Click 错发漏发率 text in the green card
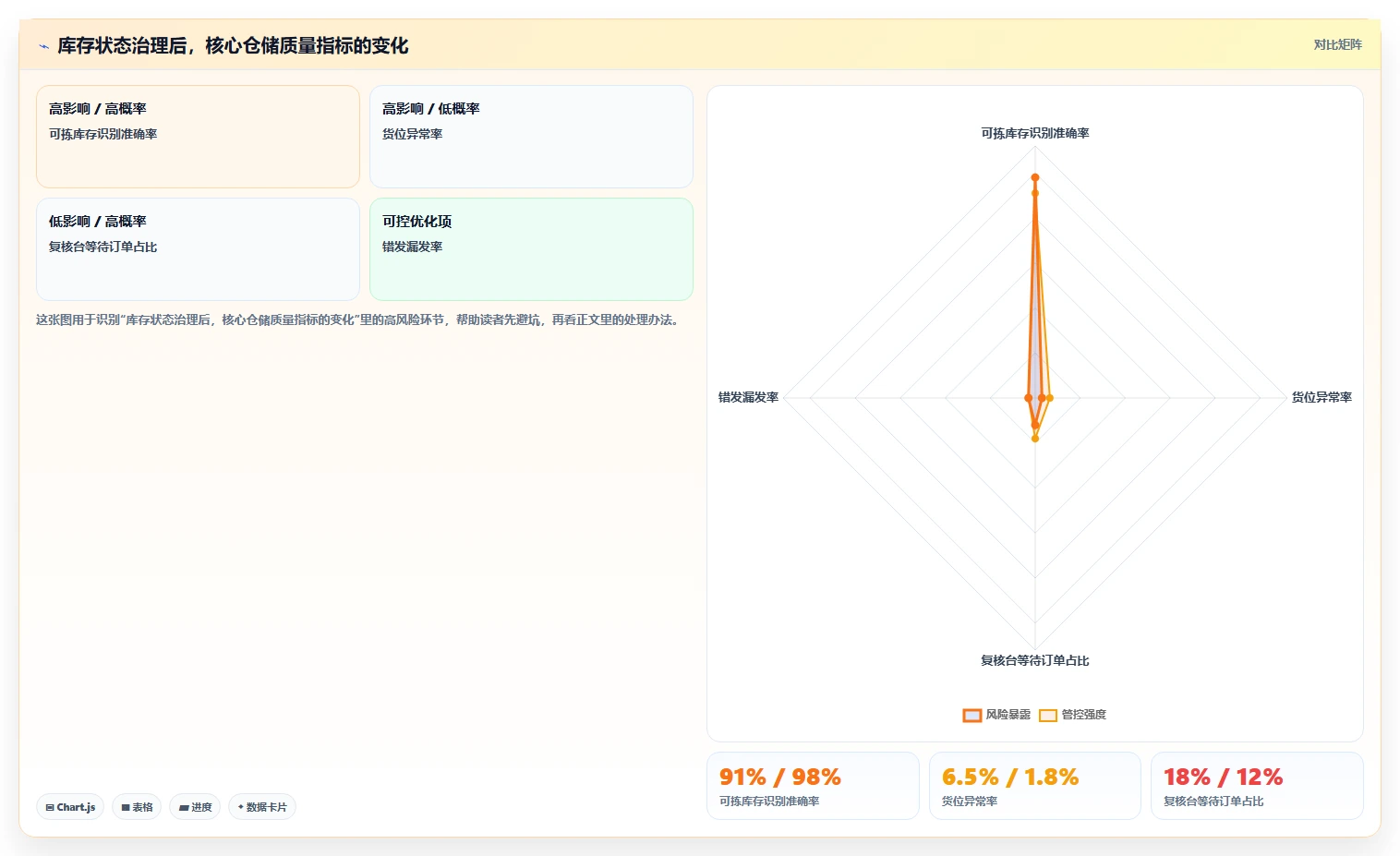 pyautogui.click(x=413, y=247)
